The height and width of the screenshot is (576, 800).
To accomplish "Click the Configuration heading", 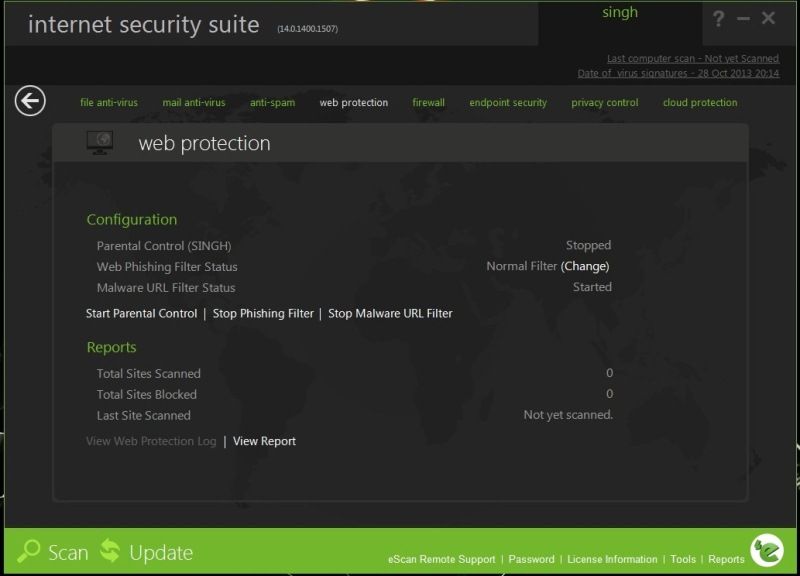I will pos(132,220).
